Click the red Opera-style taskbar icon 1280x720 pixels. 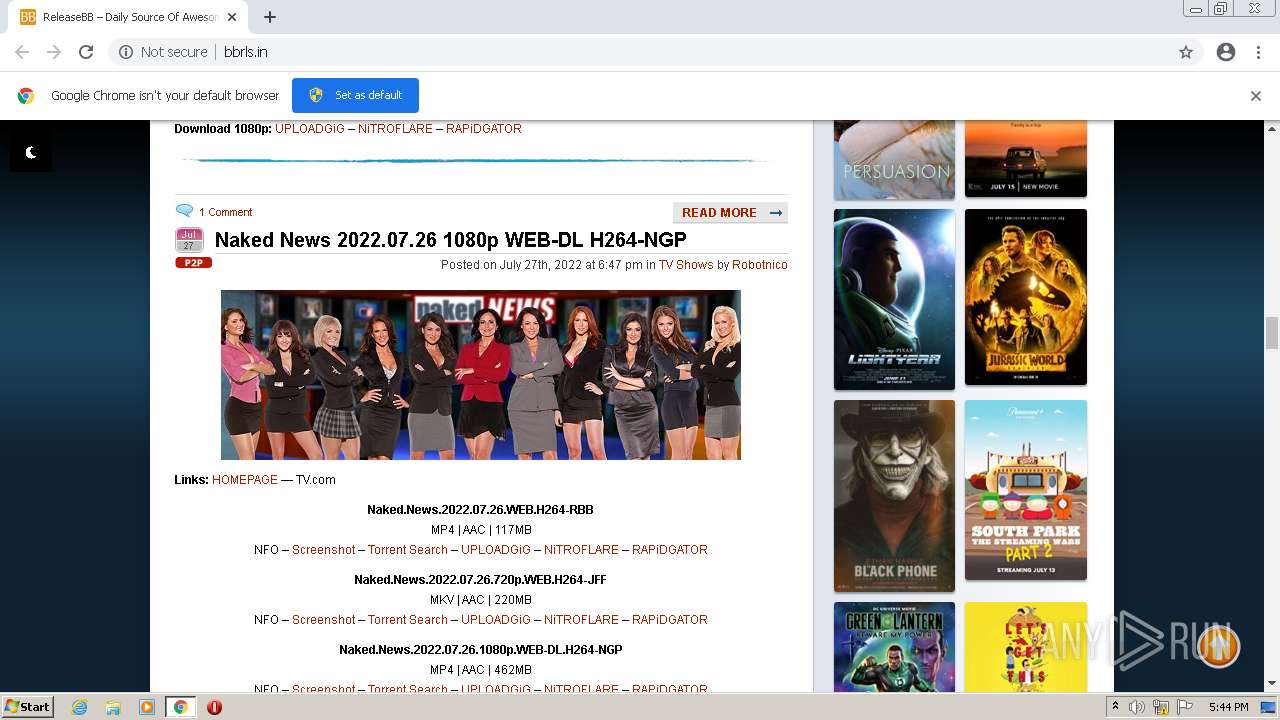214,707
